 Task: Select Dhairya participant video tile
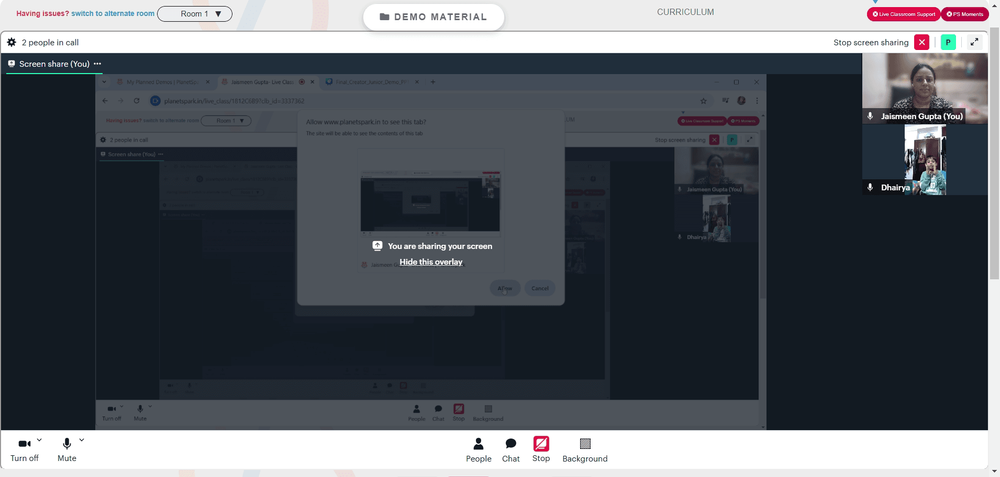point(924,159)
